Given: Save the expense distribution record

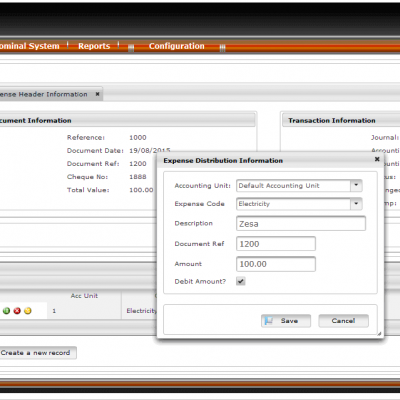Looking at the screenshot, I should point(286,321).
